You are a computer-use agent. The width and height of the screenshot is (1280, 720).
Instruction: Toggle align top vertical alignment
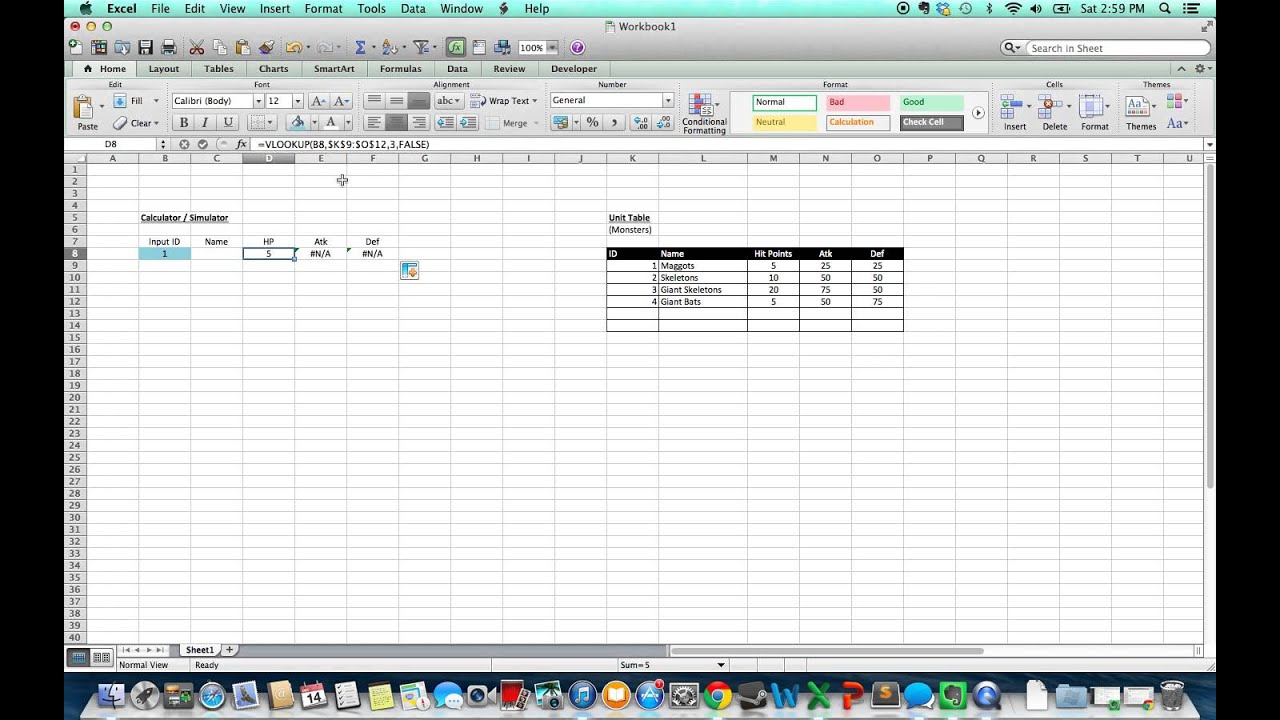click(x=374, y=100)
